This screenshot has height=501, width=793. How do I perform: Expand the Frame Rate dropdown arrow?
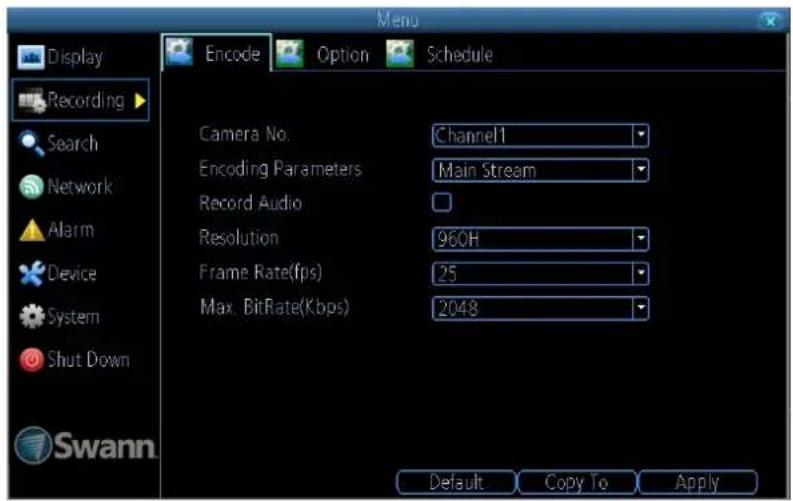coord(641,274)
